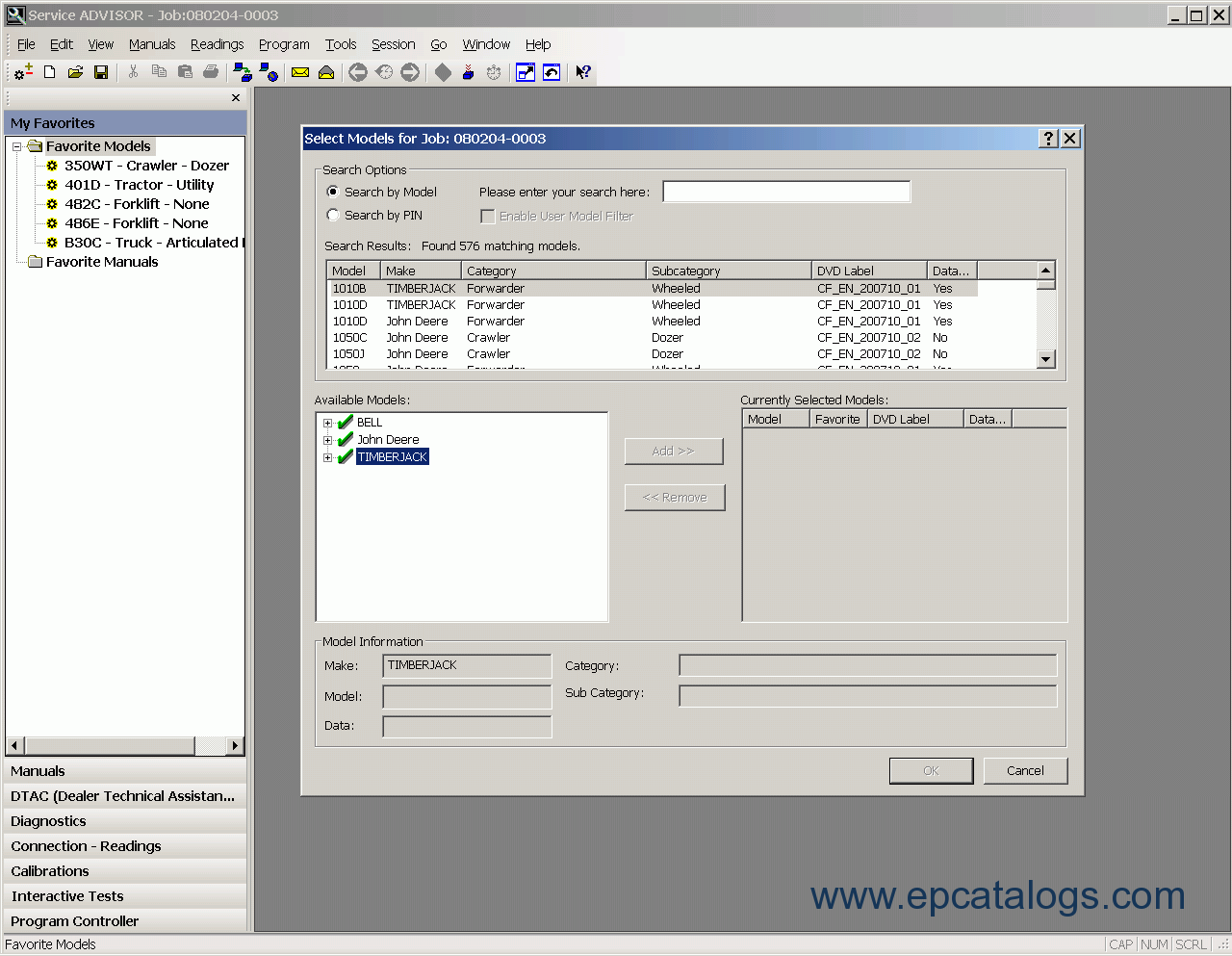
Task: Select the Search by Model radio button
Action: (333, 192)
